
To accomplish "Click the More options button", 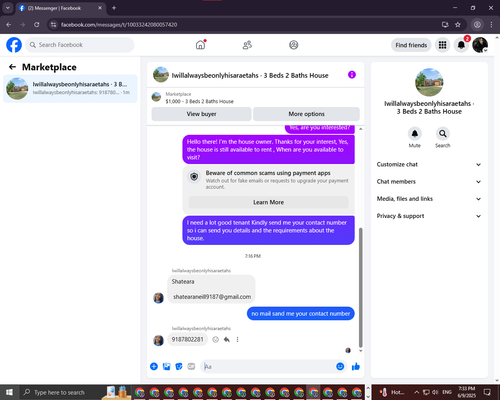I will pyautogui.click(x=306, y=114).
